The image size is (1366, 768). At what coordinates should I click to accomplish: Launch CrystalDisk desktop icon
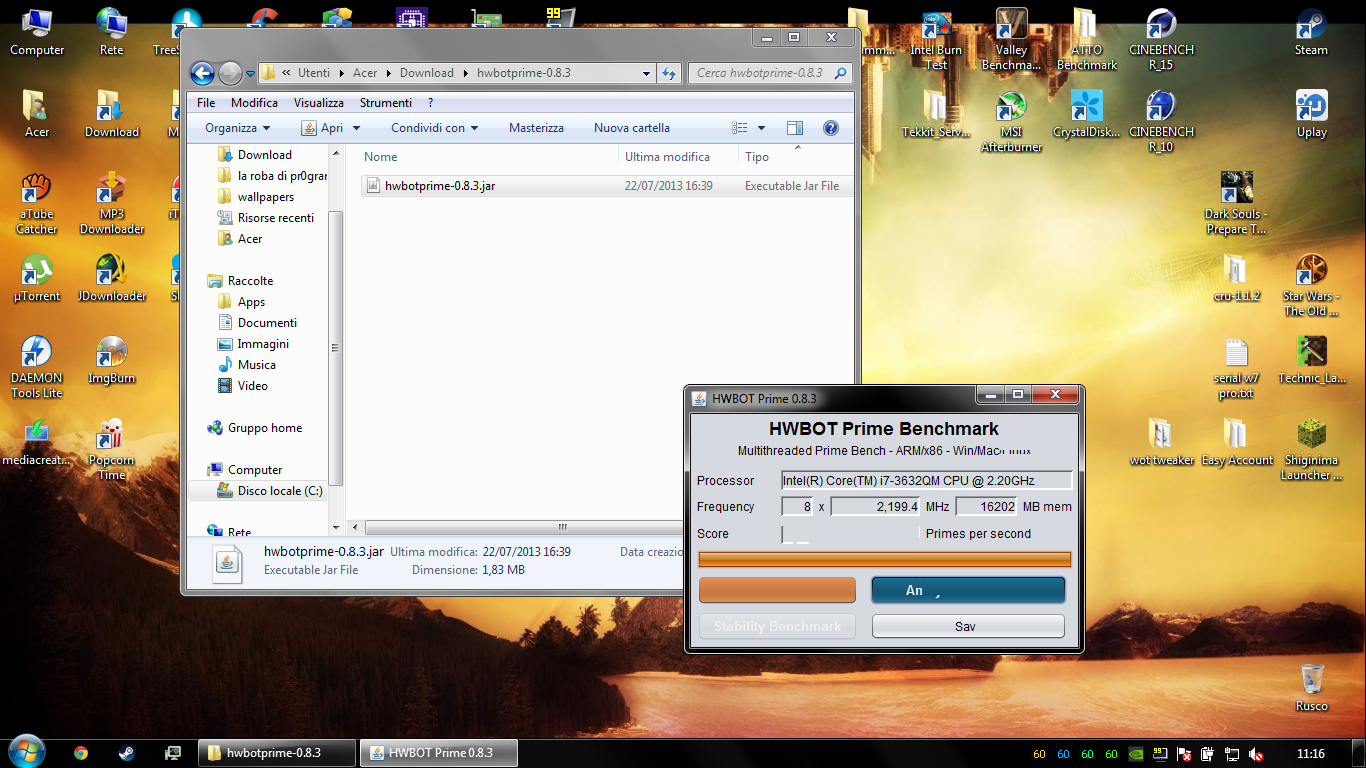click(x=1086, y=114)
